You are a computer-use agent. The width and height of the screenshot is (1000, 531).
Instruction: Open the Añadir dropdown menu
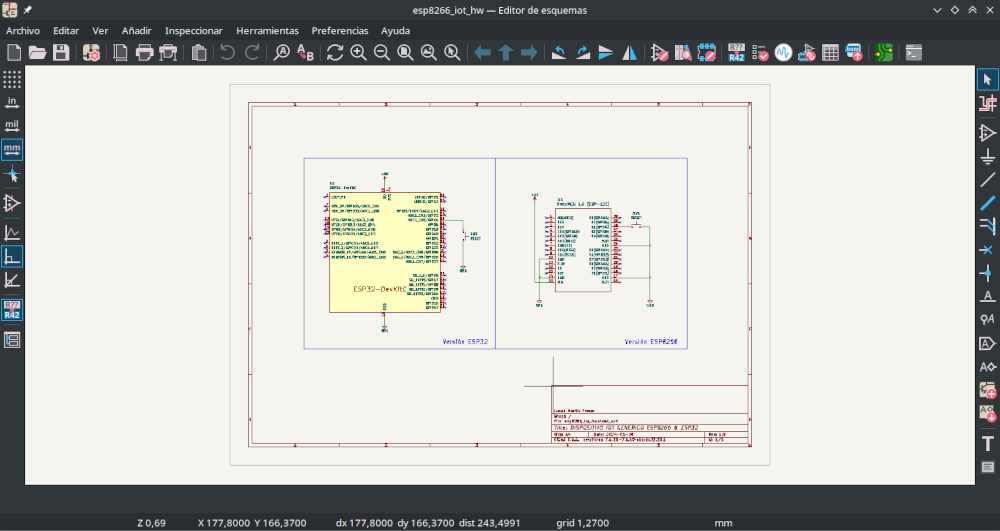[136, 31]
